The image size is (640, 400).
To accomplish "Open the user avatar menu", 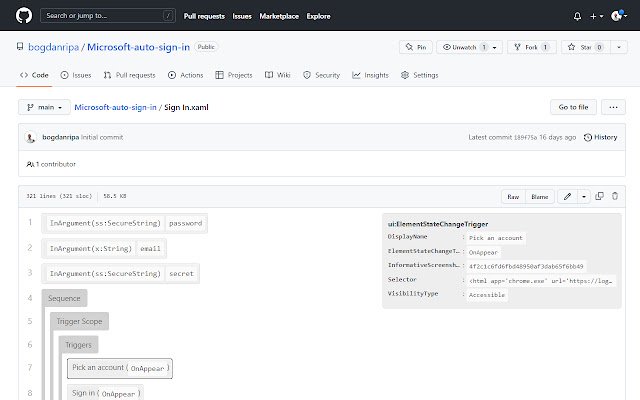I will coord(619,16).
